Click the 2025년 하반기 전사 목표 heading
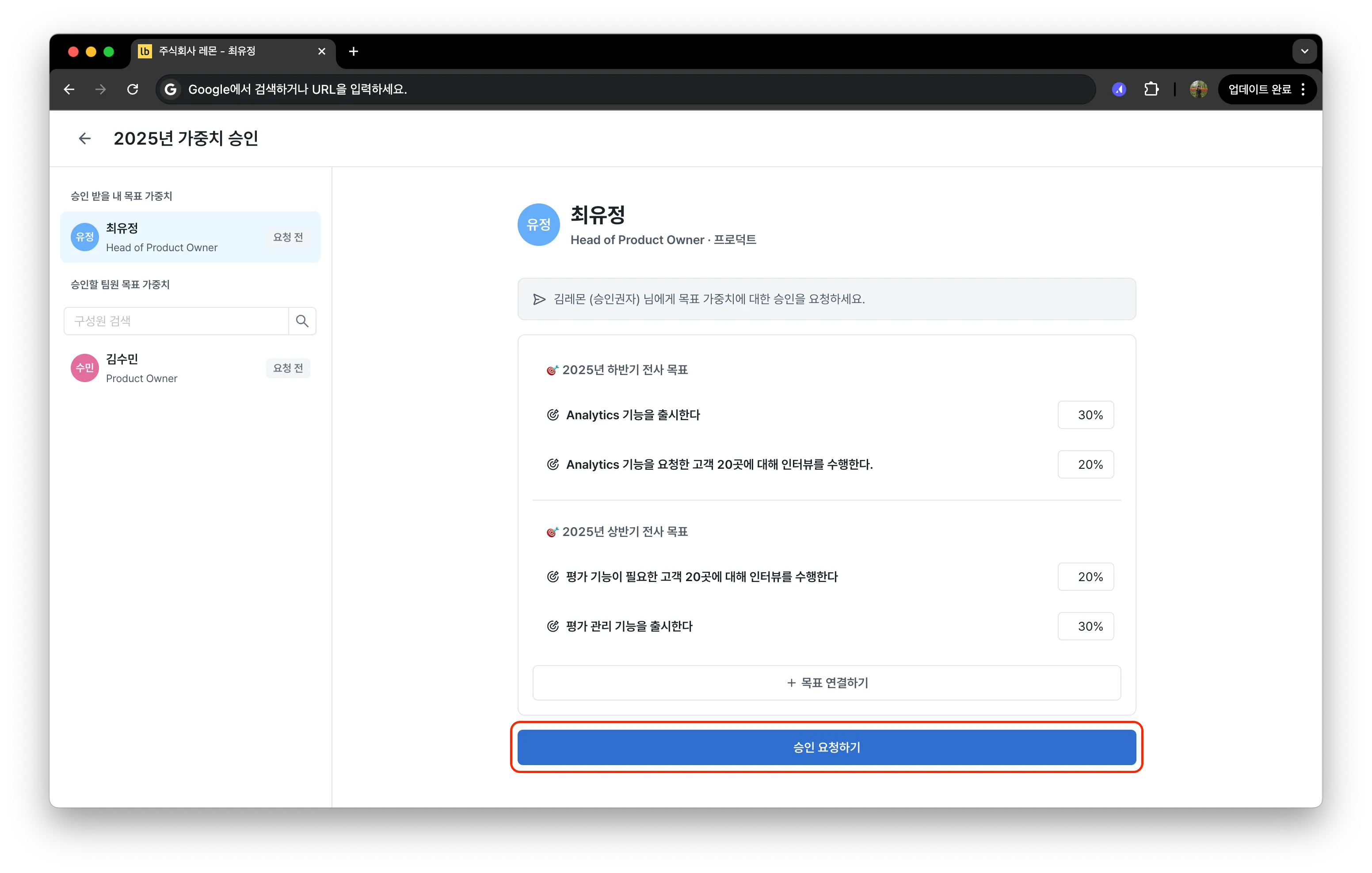 click(x=625, y=370)
